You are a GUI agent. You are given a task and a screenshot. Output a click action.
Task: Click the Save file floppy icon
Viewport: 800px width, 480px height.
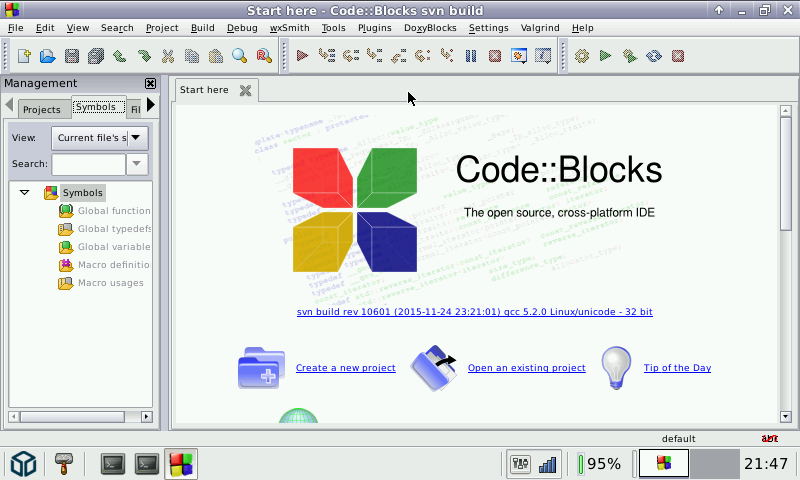click(x=71, y=56)
